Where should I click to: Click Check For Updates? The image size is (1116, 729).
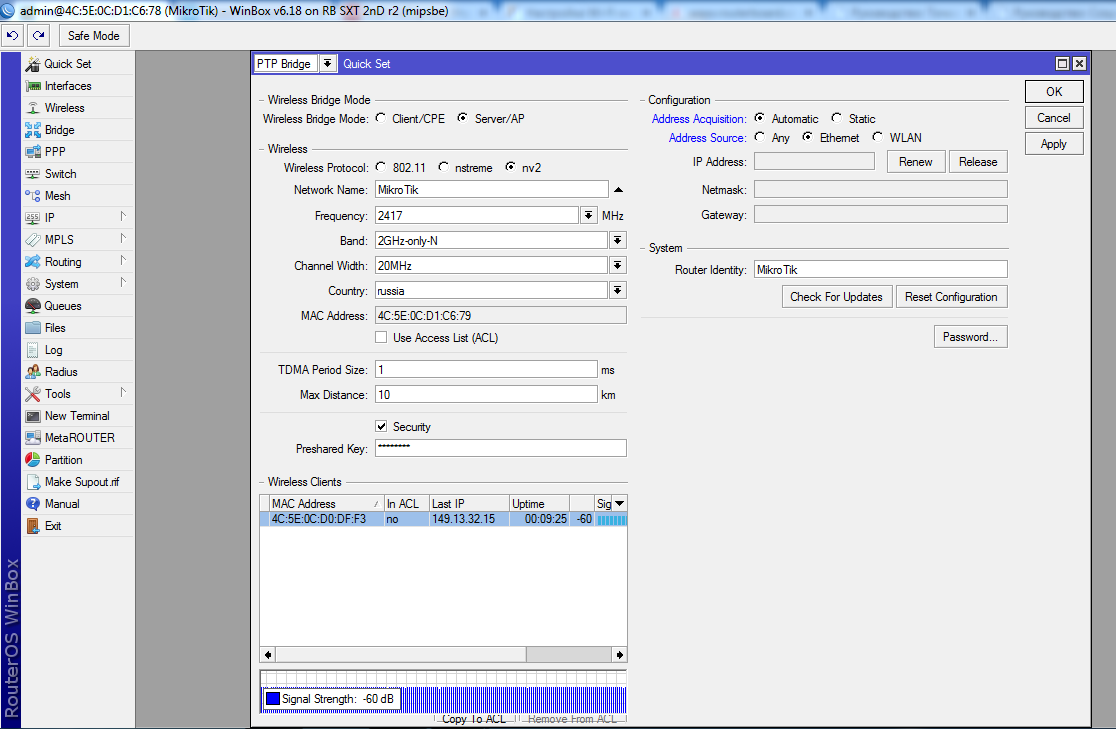tap(836, 297)
